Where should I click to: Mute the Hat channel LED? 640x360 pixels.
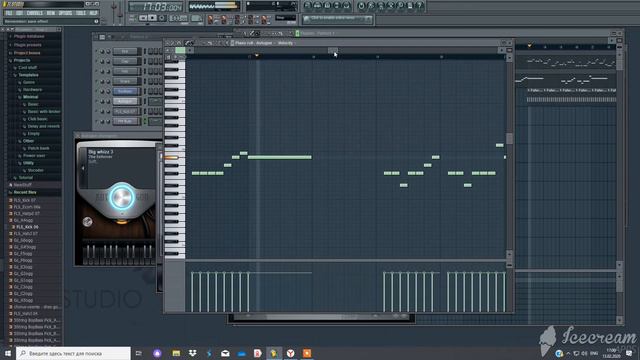coord(97,71)
